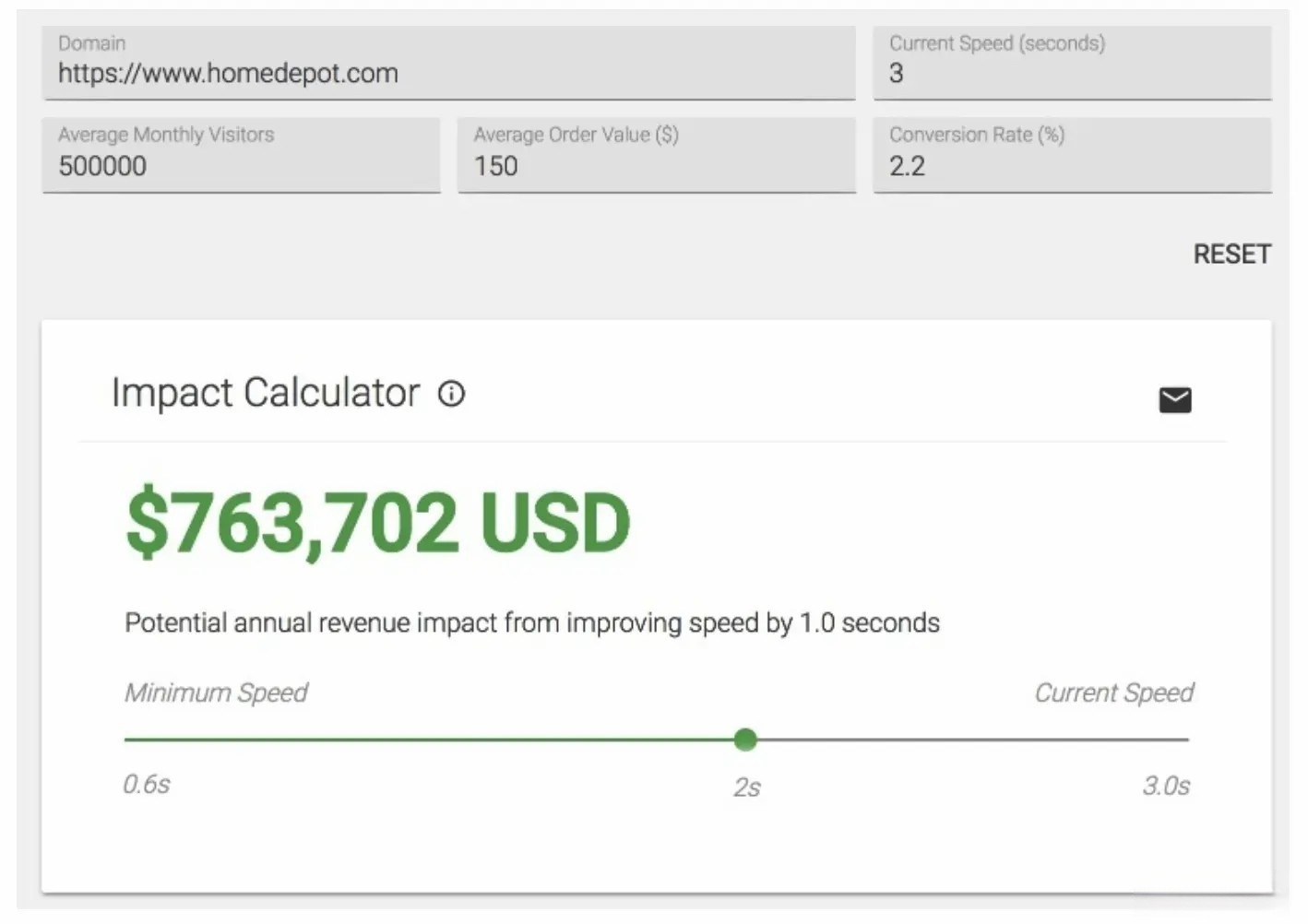Click the Conversion Rate (%) input
This screenshot has height=924, width=1308.
1072,166
